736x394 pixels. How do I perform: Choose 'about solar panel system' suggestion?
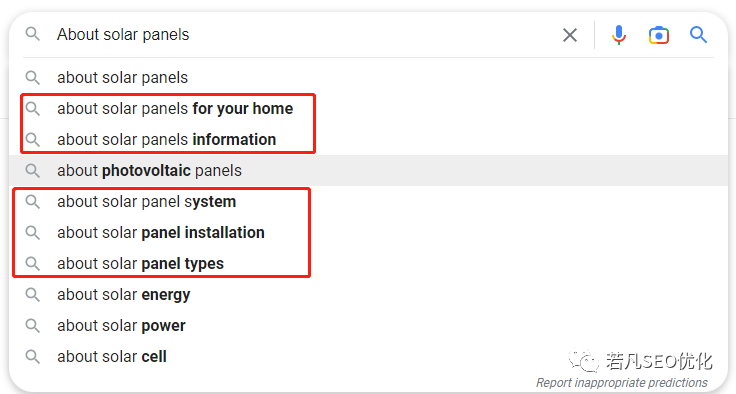click(x=368, y=201)
